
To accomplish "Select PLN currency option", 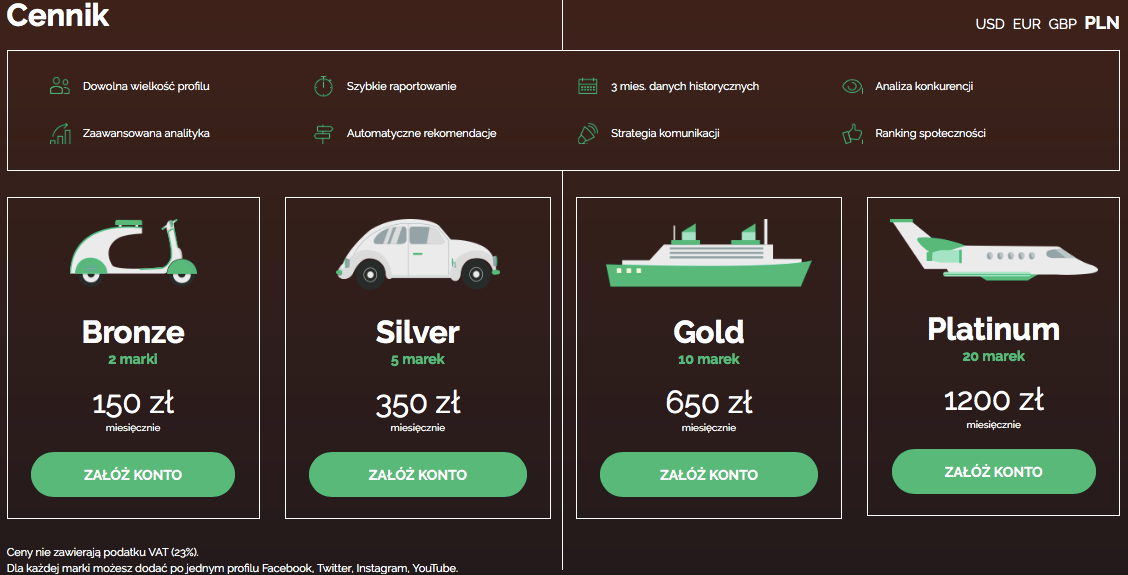I will 1102,24.
